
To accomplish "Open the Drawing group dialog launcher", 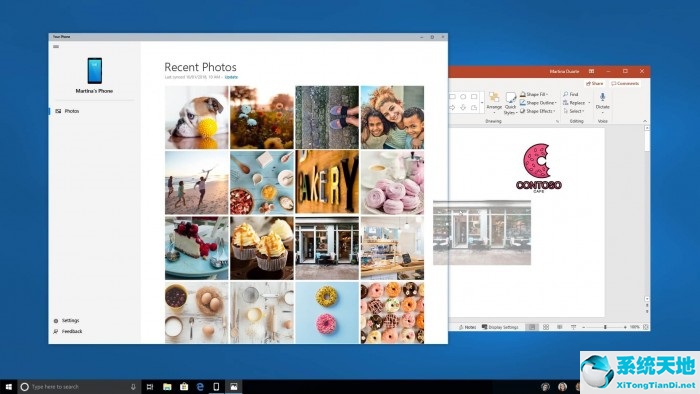I will (x=557, y=121).
